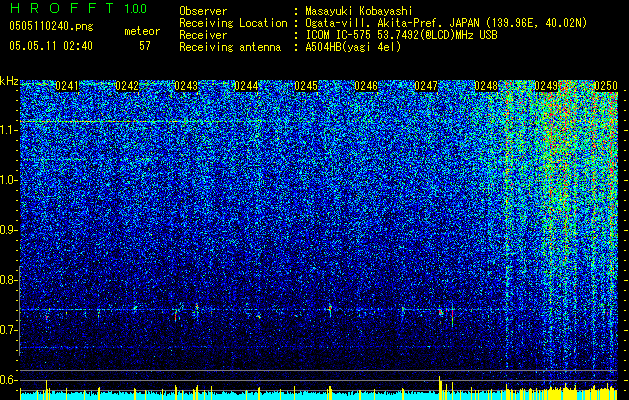This screenshot has width=629, height=400.
Task: Click the 'Receiver' field label
Action: click(203, 35)
